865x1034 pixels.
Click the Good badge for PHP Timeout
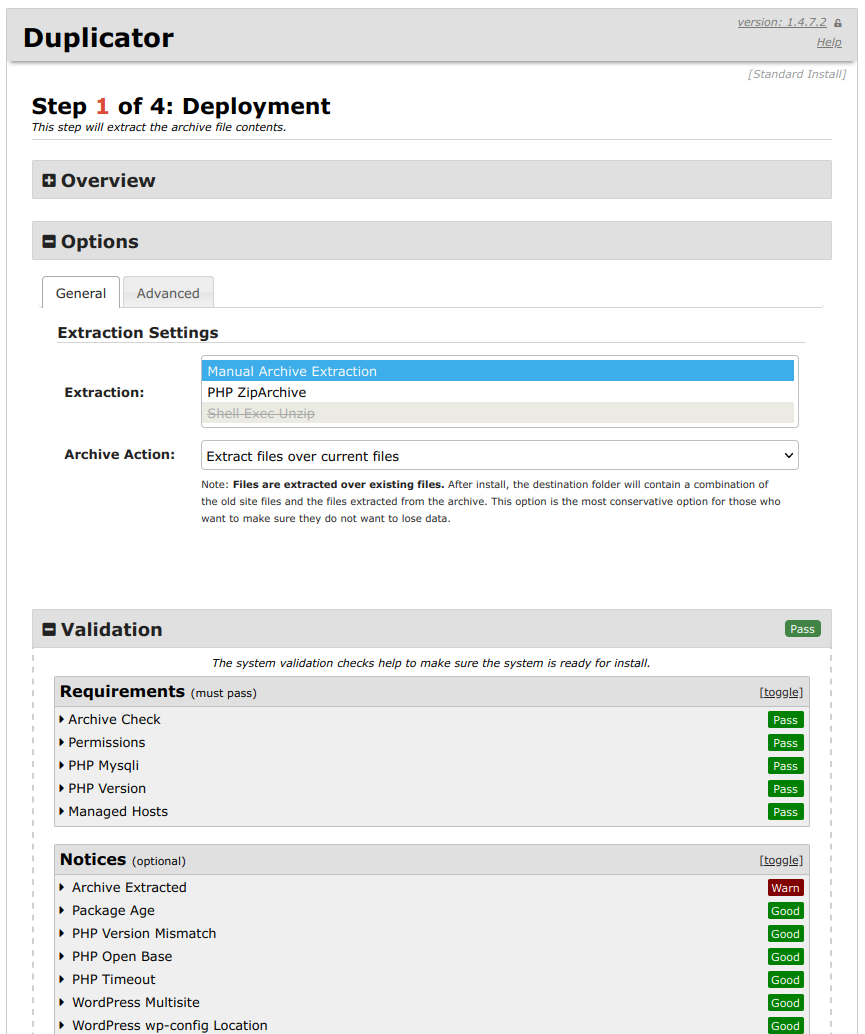coord(785,981)
